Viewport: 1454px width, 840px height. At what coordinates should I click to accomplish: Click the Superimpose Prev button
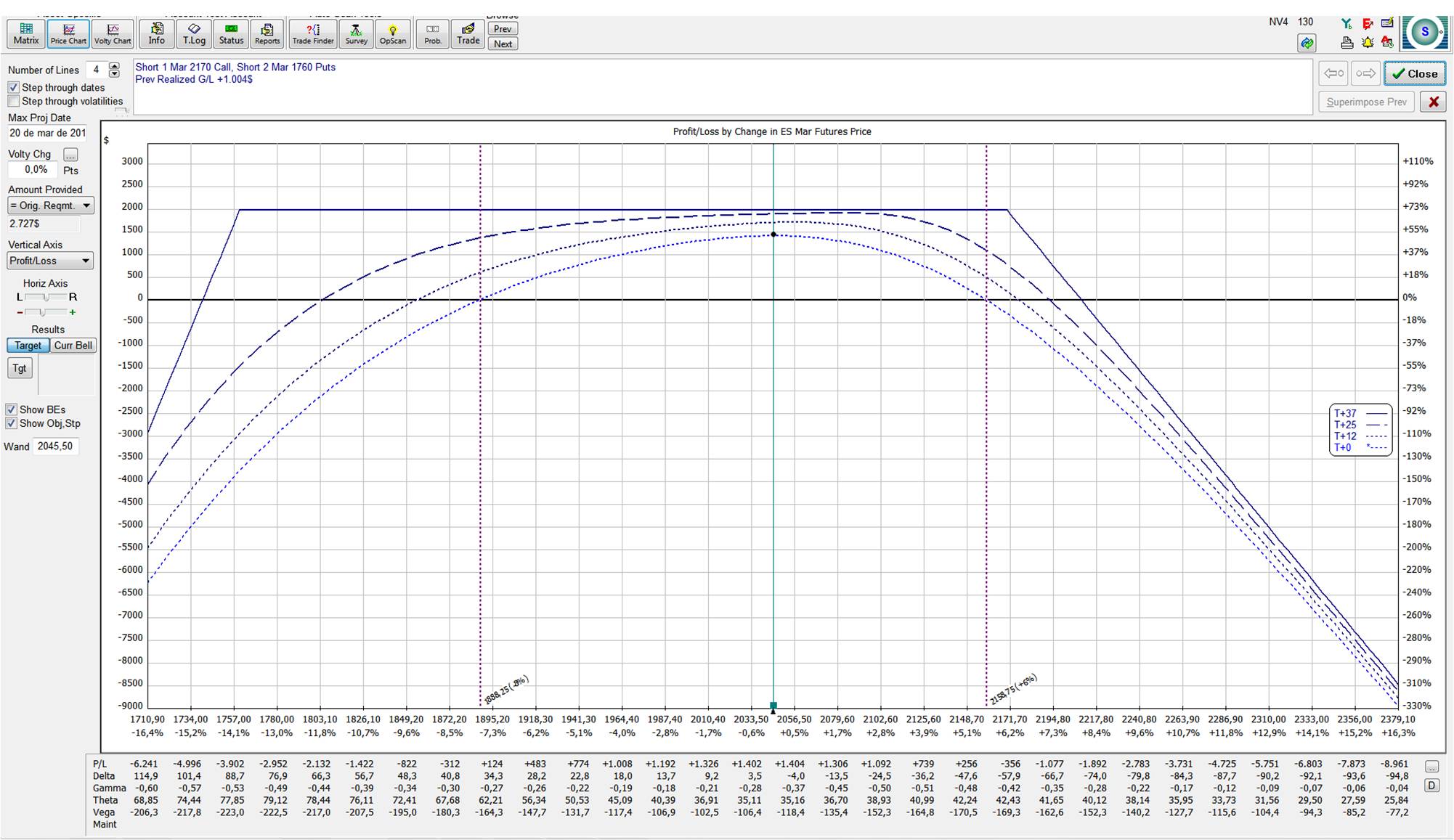click(x=1366, y=102)
